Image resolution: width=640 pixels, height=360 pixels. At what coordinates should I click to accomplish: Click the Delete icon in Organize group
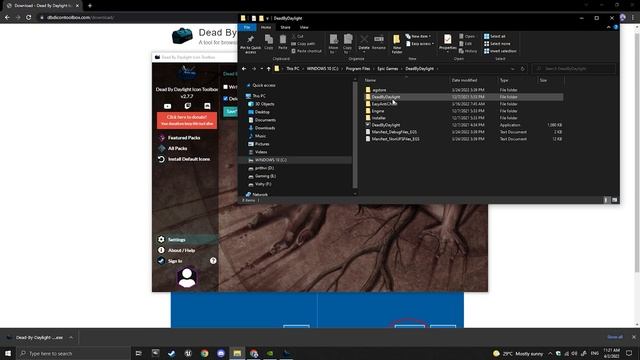coord(364,43)
